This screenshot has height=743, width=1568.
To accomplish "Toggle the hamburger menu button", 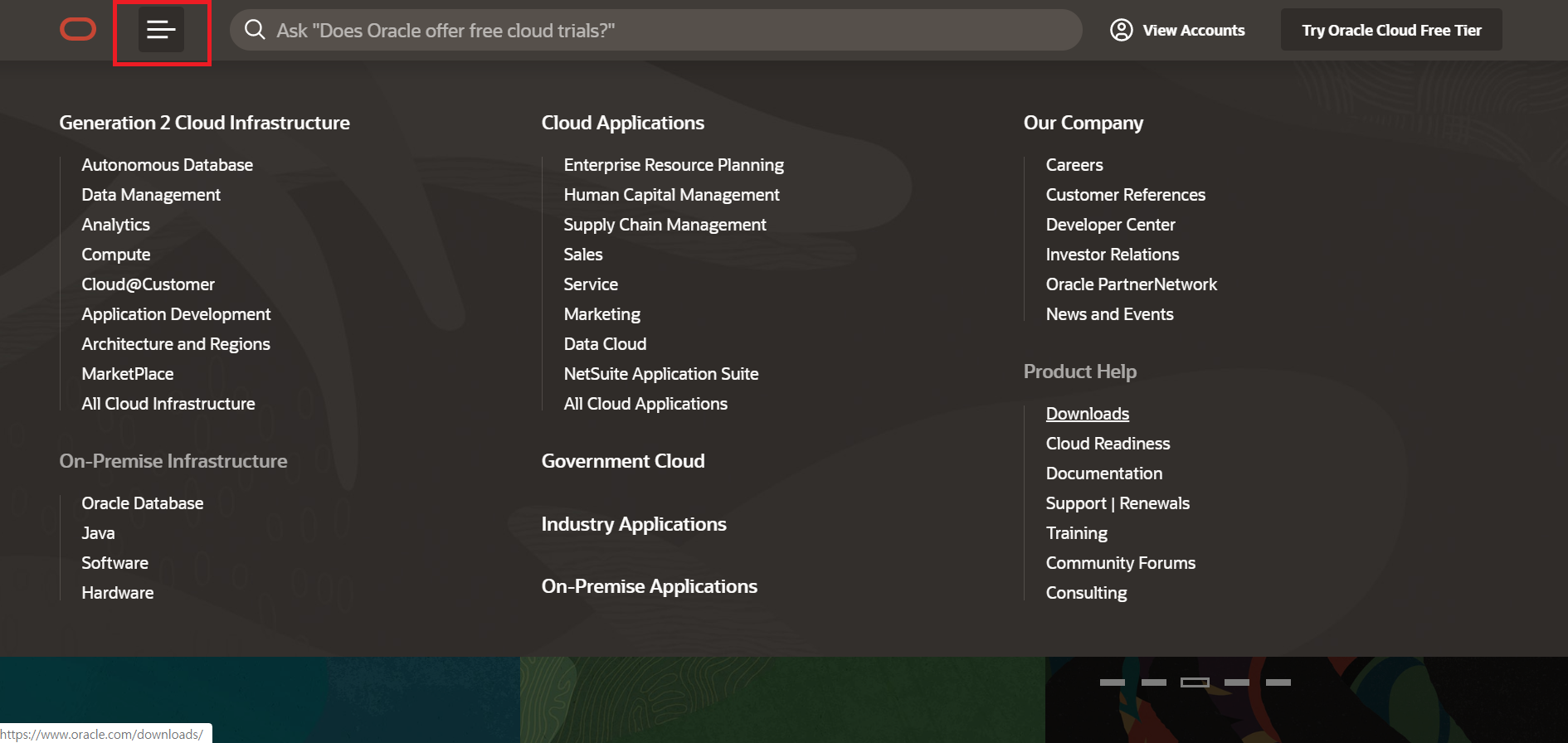I will pyautogui.click(x=161, y=30).
